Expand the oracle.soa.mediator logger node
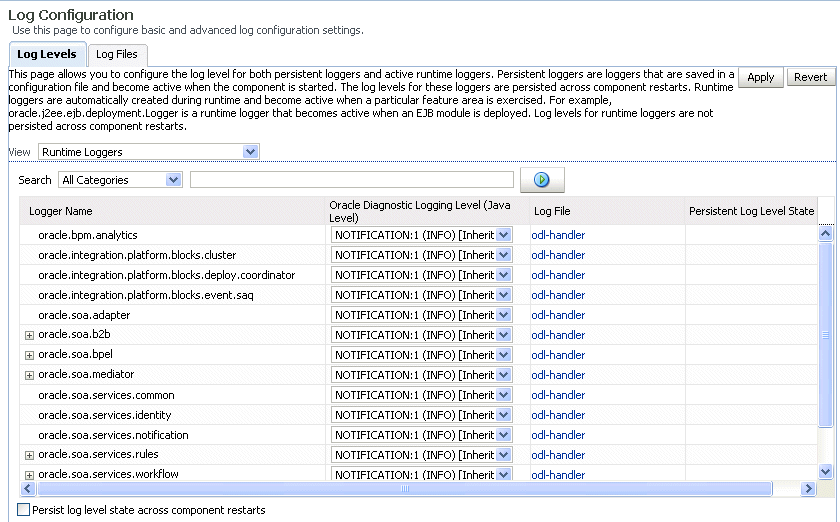The image size is (840, 522). 29,375
